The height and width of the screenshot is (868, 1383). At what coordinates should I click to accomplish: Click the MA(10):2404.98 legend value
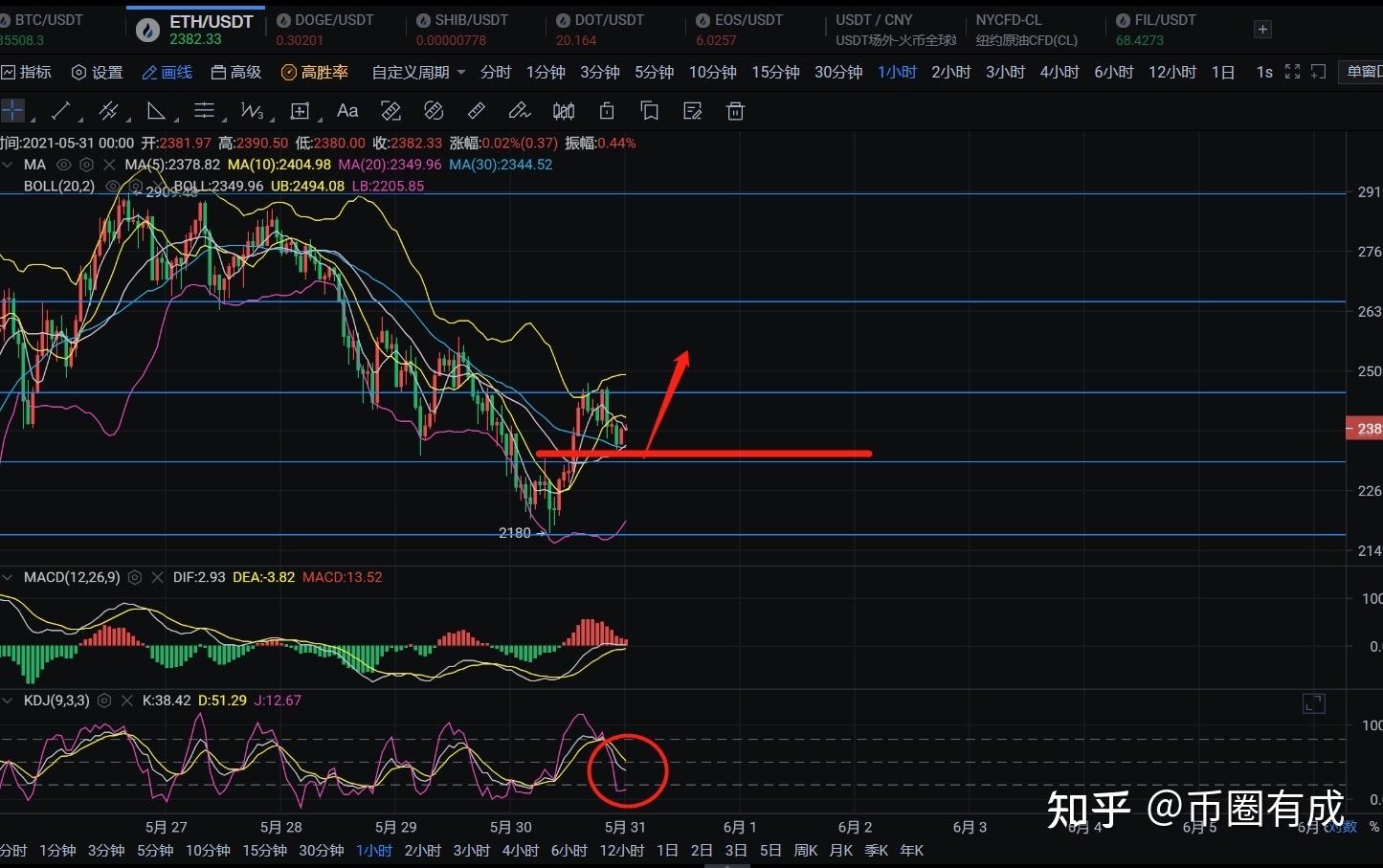pos(279,165)
